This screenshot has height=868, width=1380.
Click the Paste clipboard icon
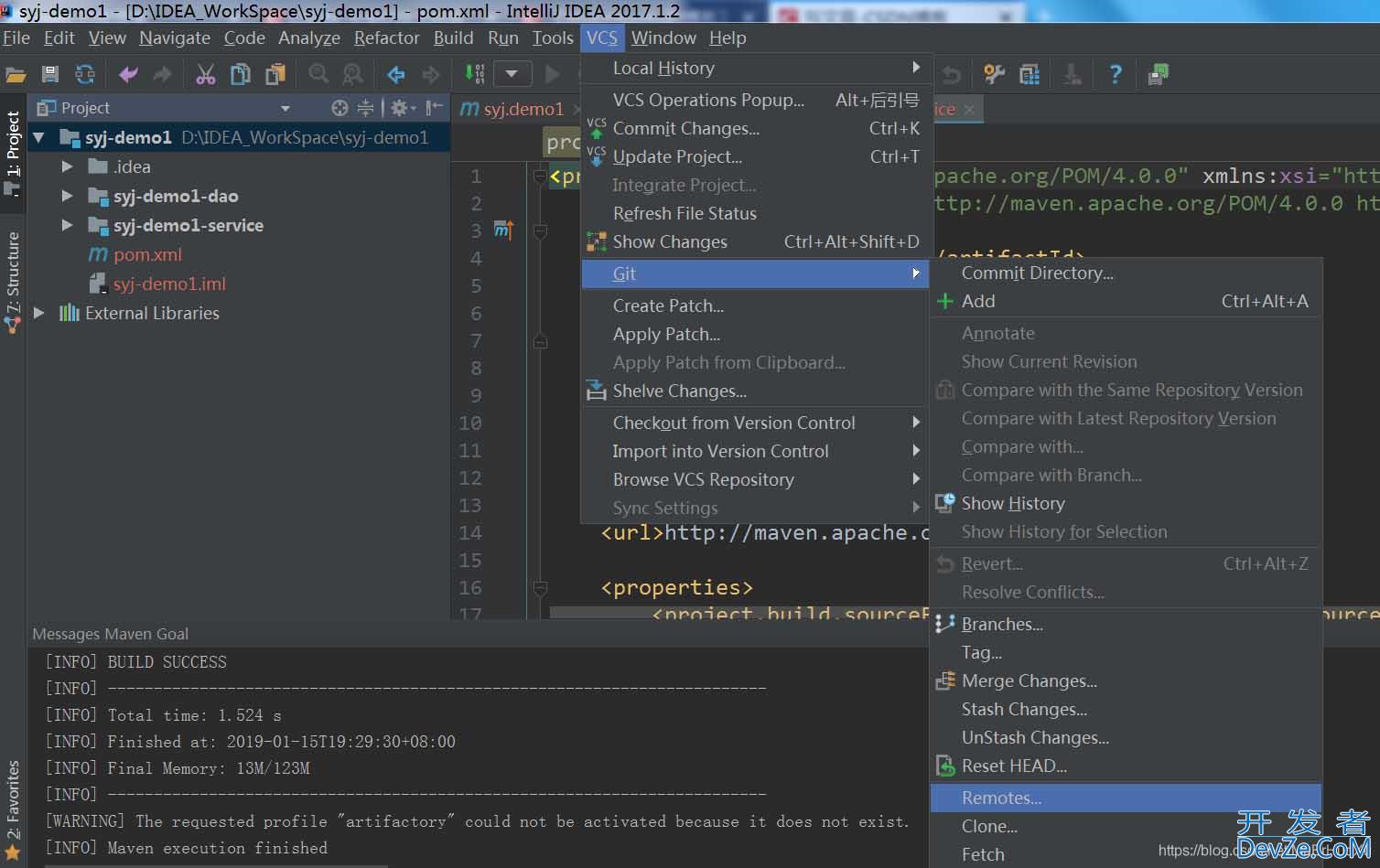pyautogui.click(x=275, y=75)
